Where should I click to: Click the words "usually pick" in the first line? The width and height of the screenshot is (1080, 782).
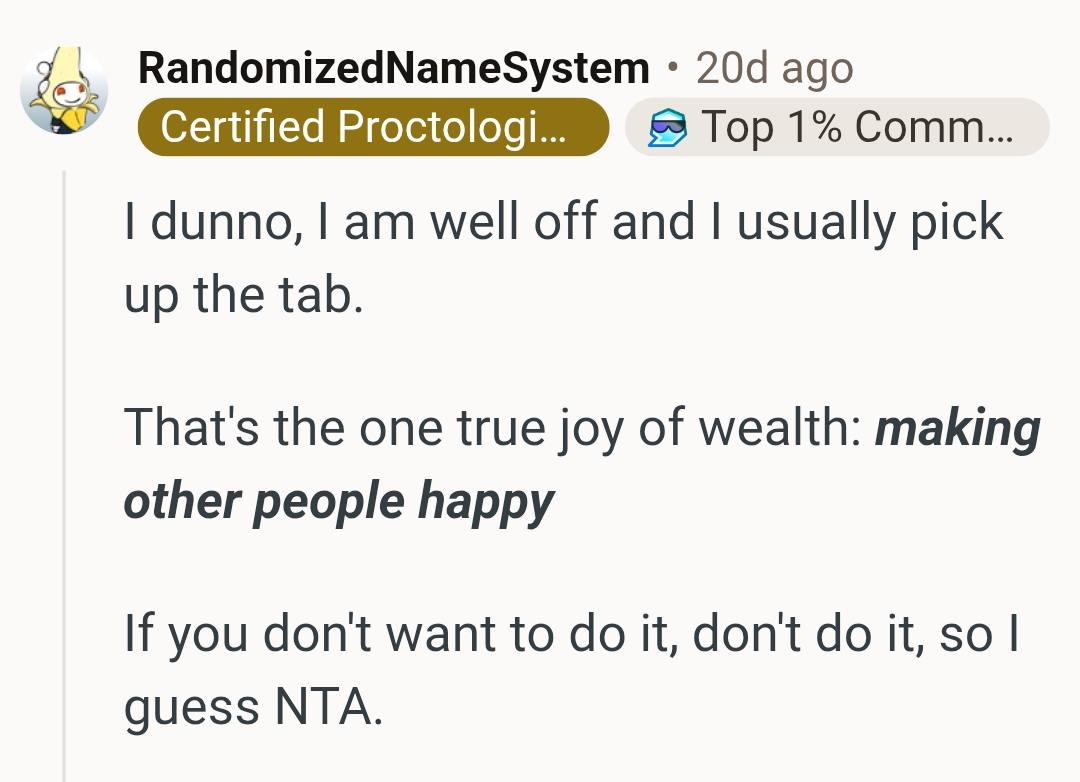[870, 221]
